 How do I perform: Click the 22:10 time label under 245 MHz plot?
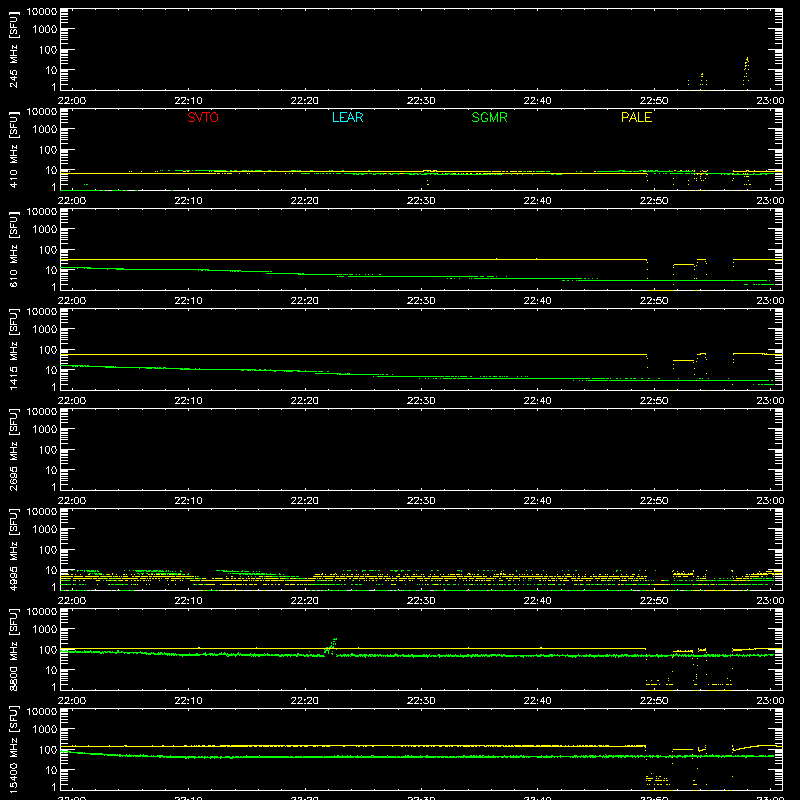click(188, 101)
